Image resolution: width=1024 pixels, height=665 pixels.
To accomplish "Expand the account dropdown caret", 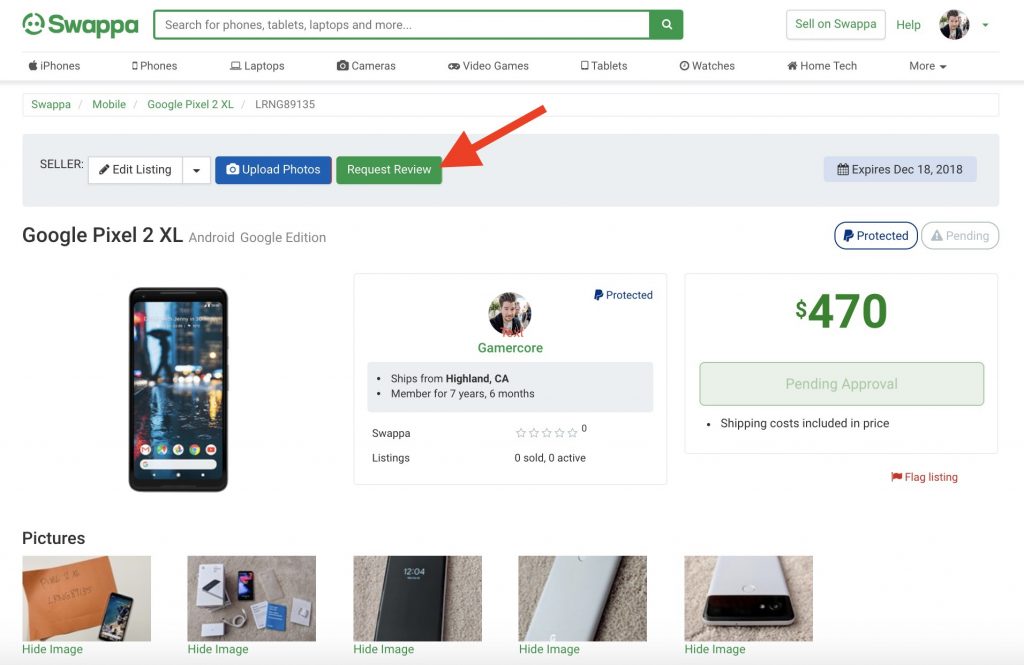I will click(x=985, y=25).
